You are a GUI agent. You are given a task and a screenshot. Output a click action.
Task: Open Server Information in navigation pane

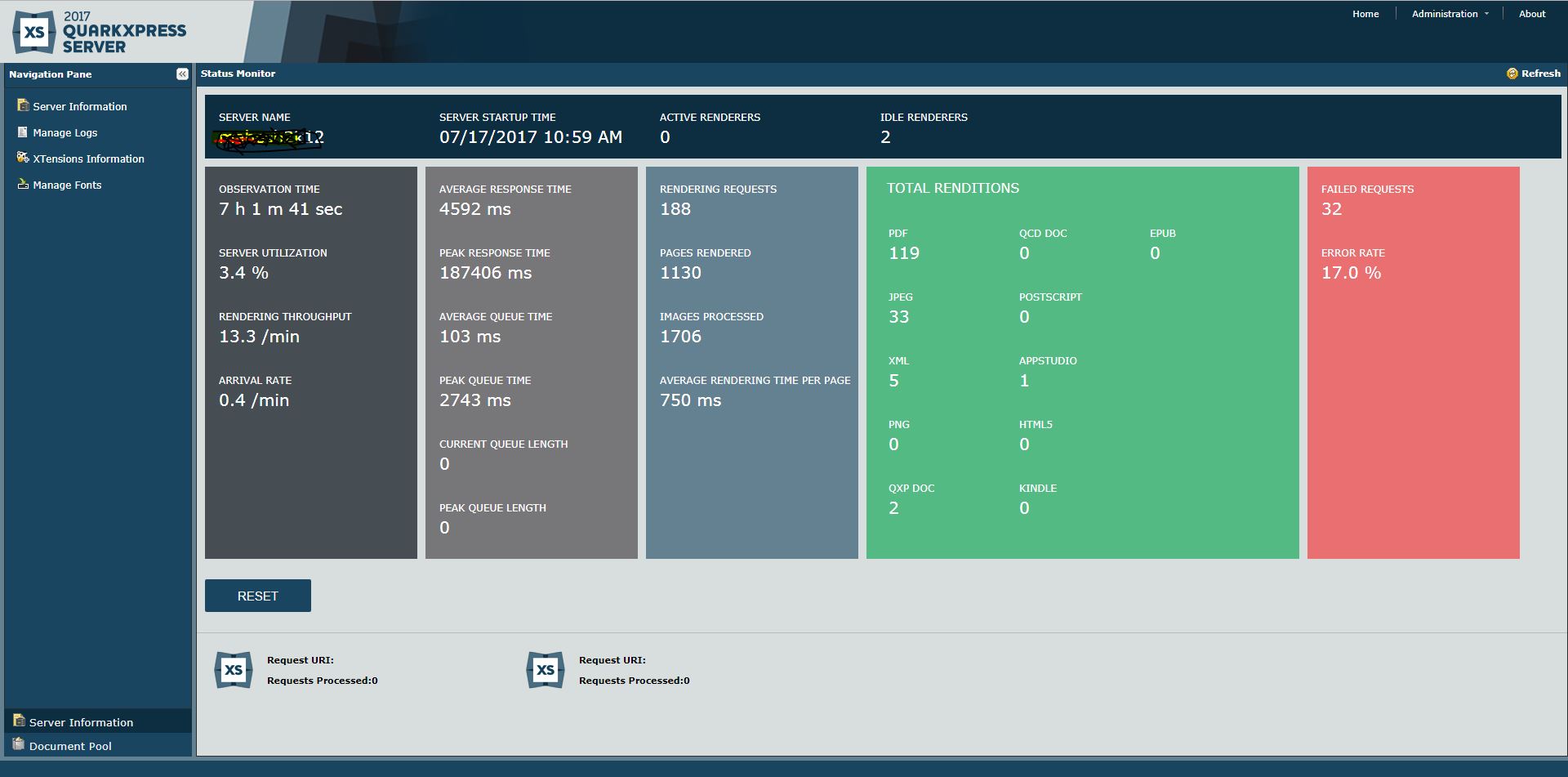click(80, 106)
